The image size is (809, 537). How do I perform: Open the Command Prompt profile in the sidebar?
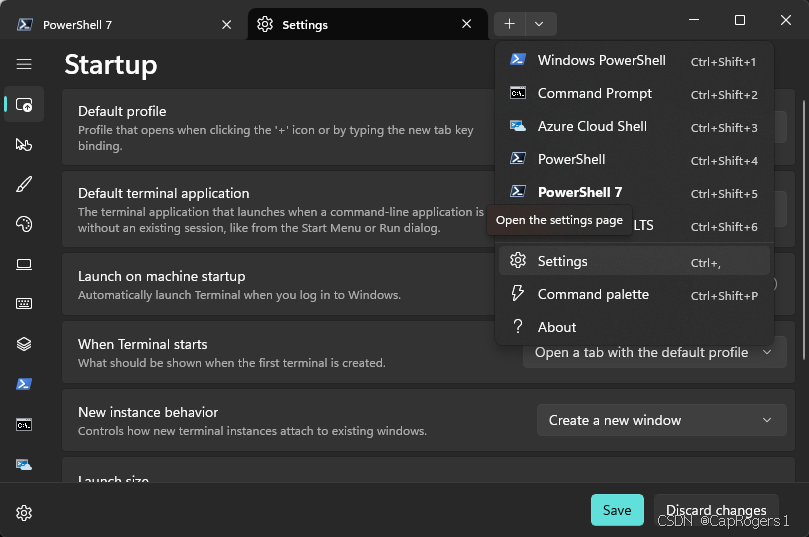(x=24, y=425)
